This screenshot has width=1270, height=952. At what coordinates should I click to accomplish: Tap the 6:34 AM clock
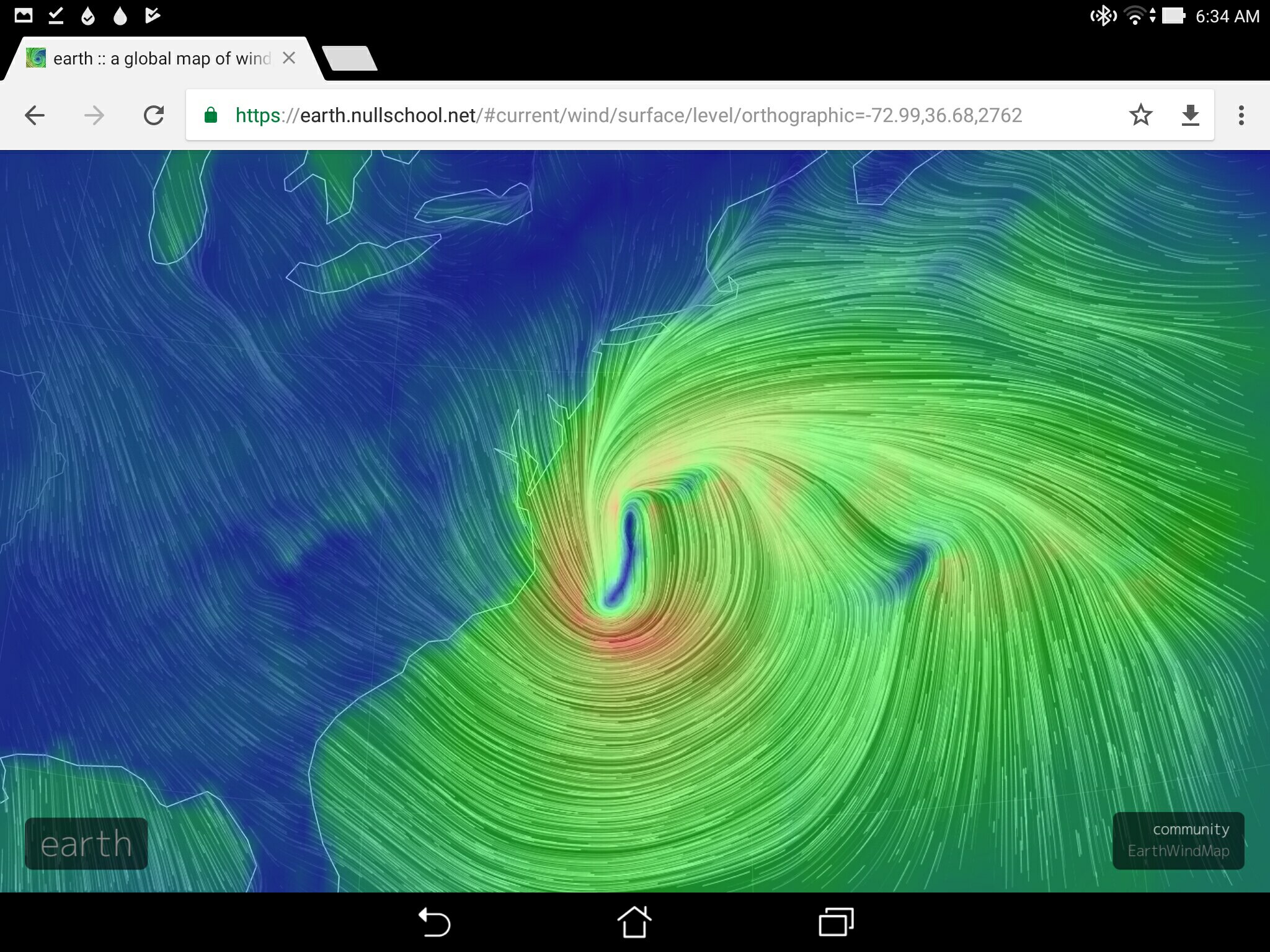pyautogui.click(x=1227, y=16)
